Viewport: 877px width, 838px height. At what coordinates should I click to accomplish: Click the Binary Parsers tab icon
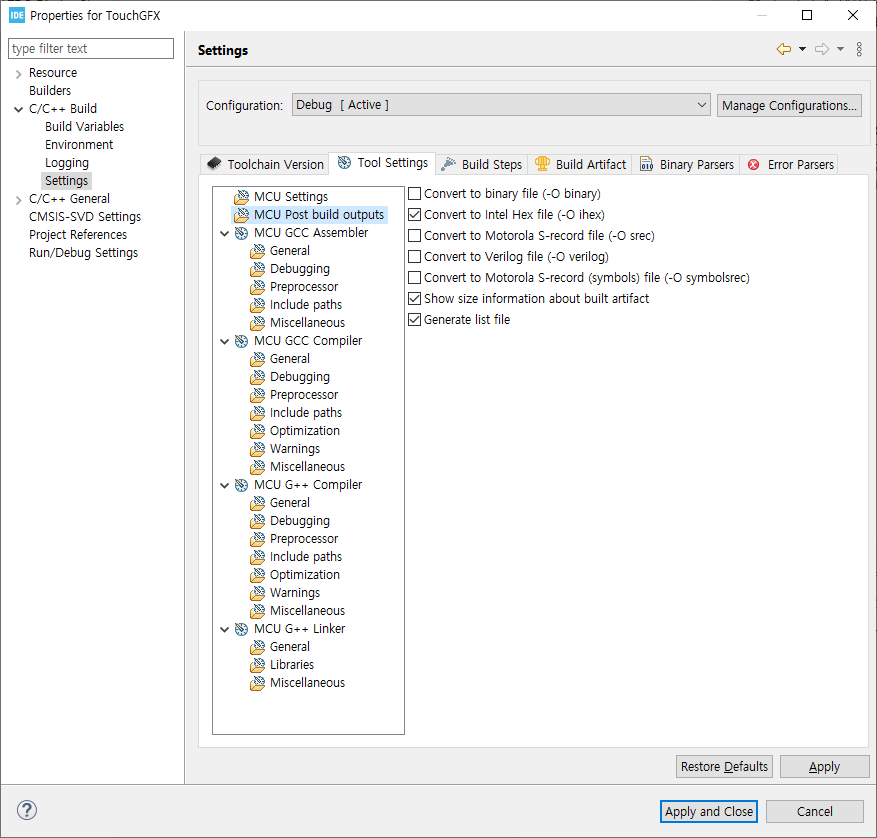coord(647,164)
